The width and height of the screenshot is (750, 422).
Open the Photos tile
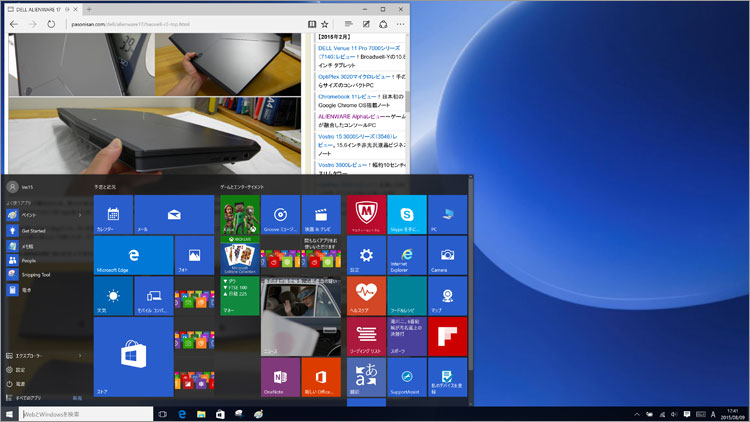[x=194, y=255]
